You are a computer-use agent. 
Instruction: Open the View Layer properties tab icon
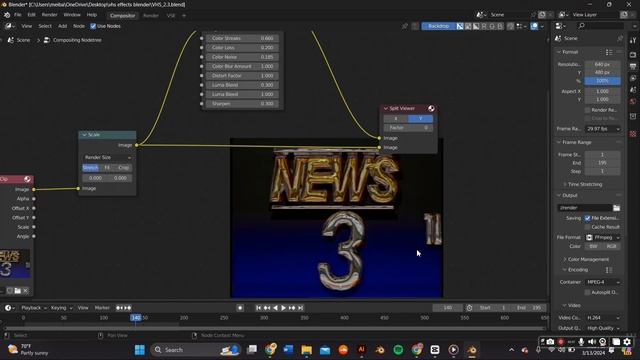pos(633,78)
